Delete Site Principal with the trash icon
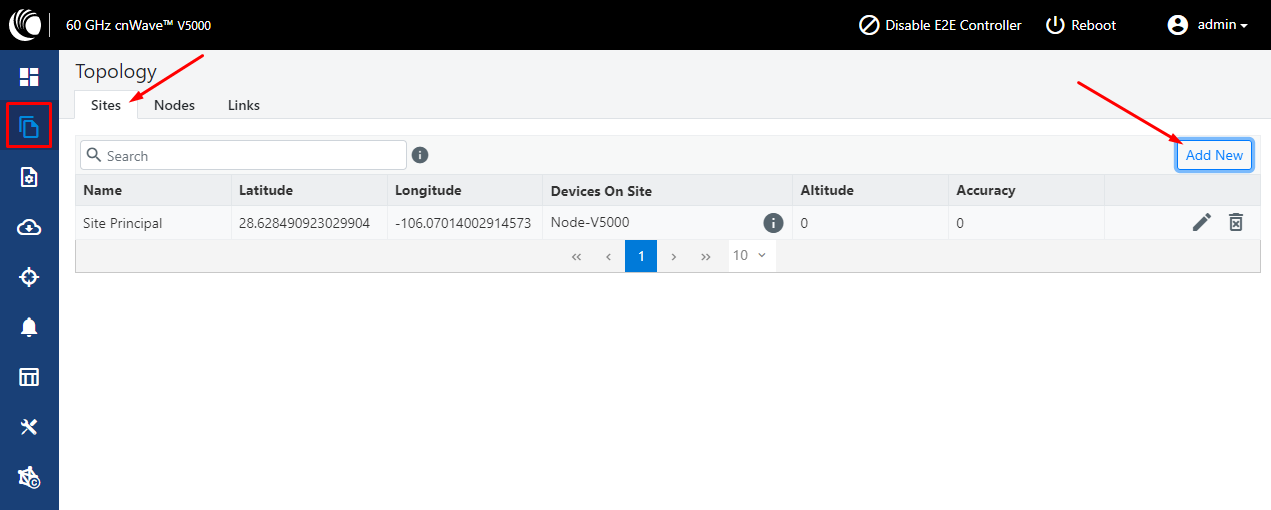Viewport: 1271px width, 510px height. (x=1236, y=223)
